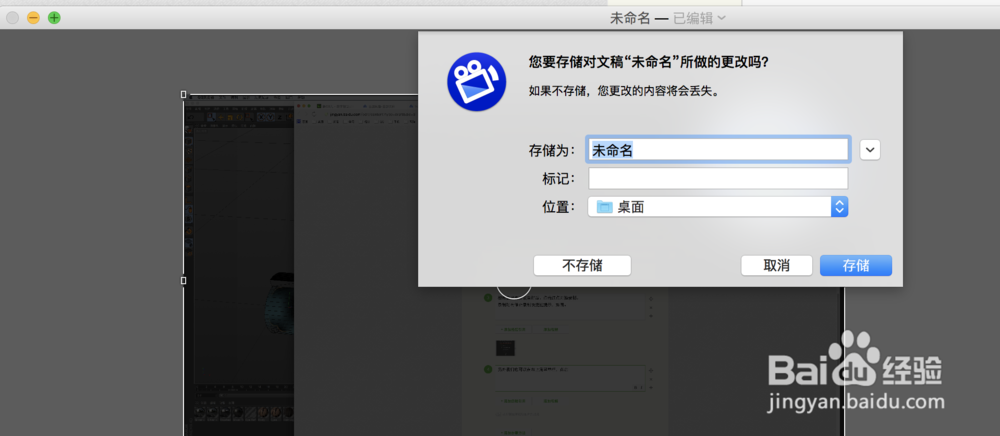Click the 存储为 filename input field
1000x436 pixels.
click(718, 150)
